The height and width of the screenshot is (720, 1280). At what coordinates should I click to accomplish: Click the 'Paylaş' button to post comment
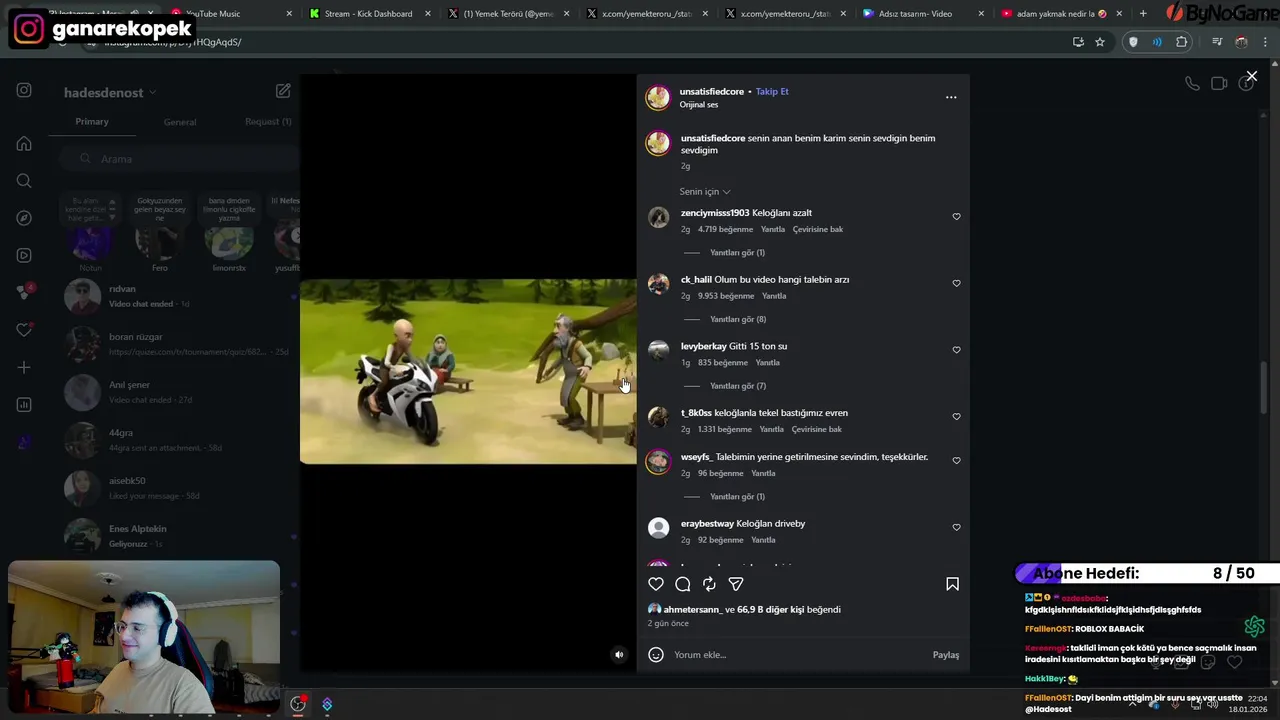coord(946,655)
